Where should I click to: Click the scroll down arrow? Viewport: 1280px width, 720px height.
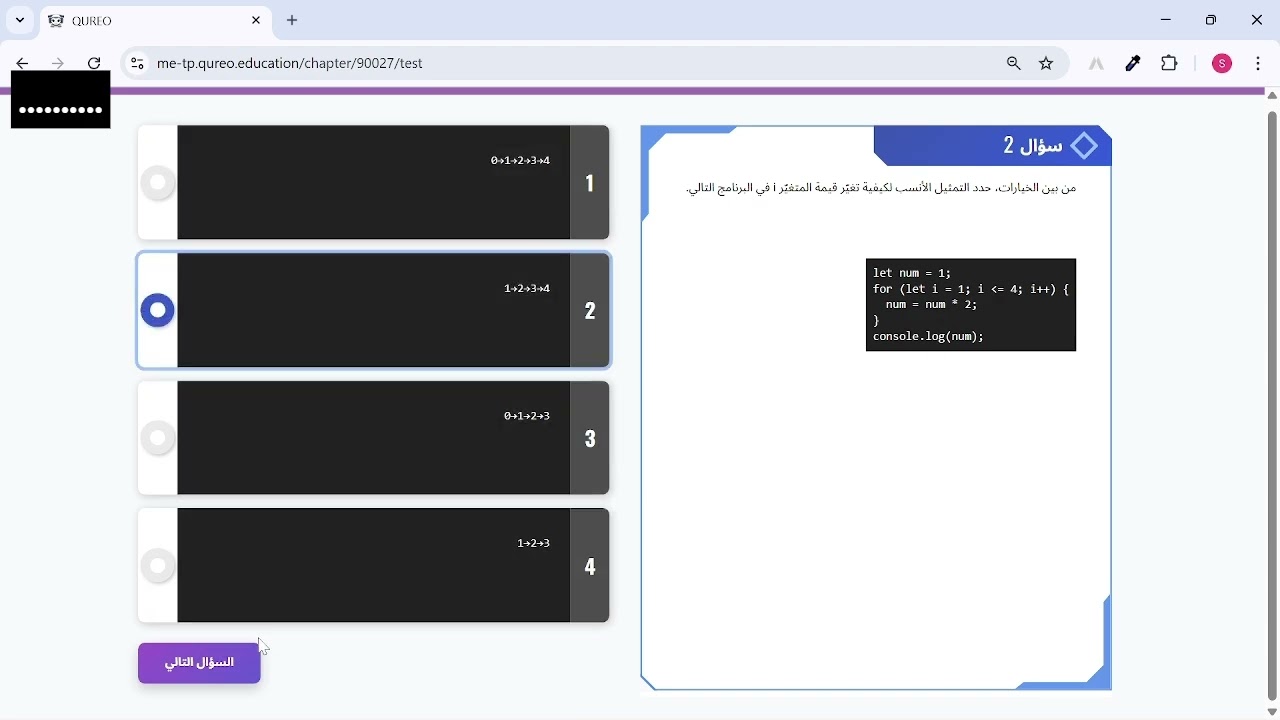coord(1273,713)
